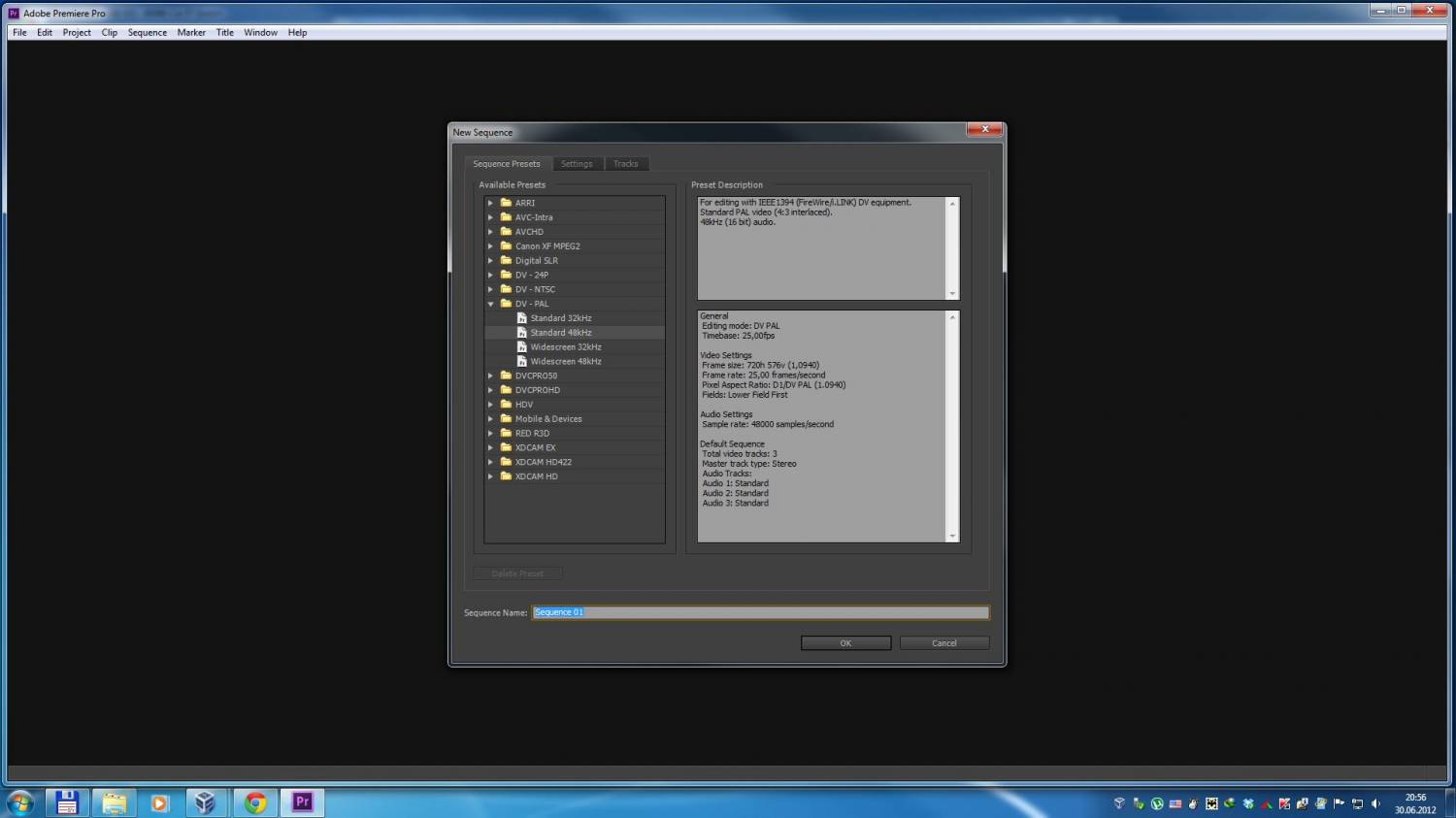This screenshot has height=818, width=1456.
Task: Open the Premiere Pro taskbar icon
Action: (x=302, y=802)
